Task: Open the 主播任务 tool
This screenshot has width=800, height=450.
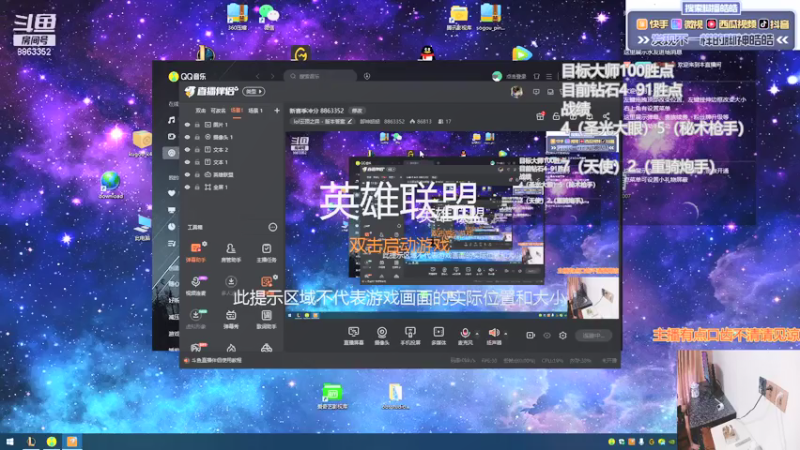Action: pyautogui.click(x=266, y=253)
